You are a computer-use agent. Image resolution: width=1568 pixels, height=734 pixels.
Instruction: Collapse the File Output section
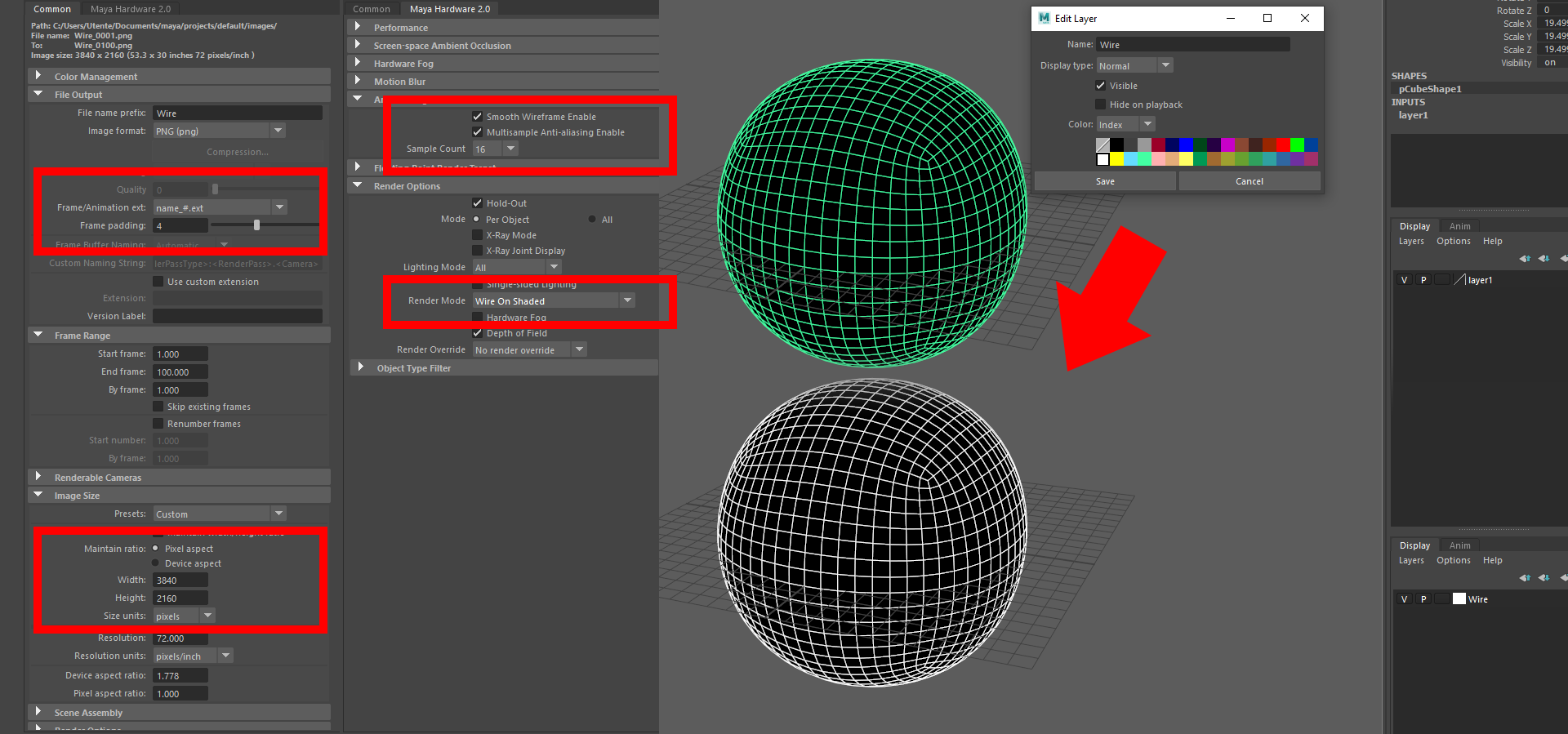coord(38,94)
